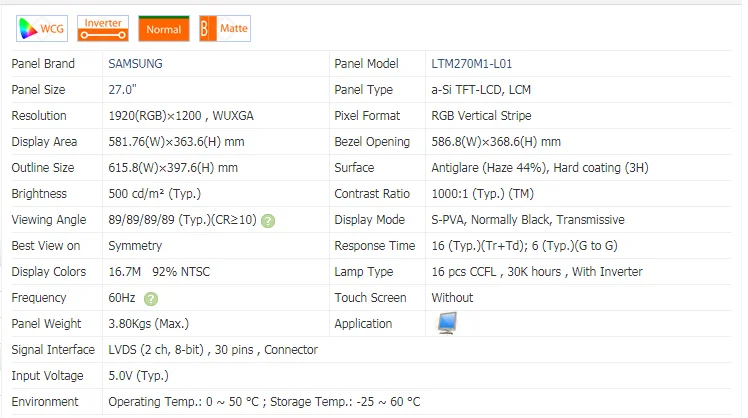Select the LTM270M1-L01 panel model text
The width and height of the screenshot is (748, 418).
point(472,63)
